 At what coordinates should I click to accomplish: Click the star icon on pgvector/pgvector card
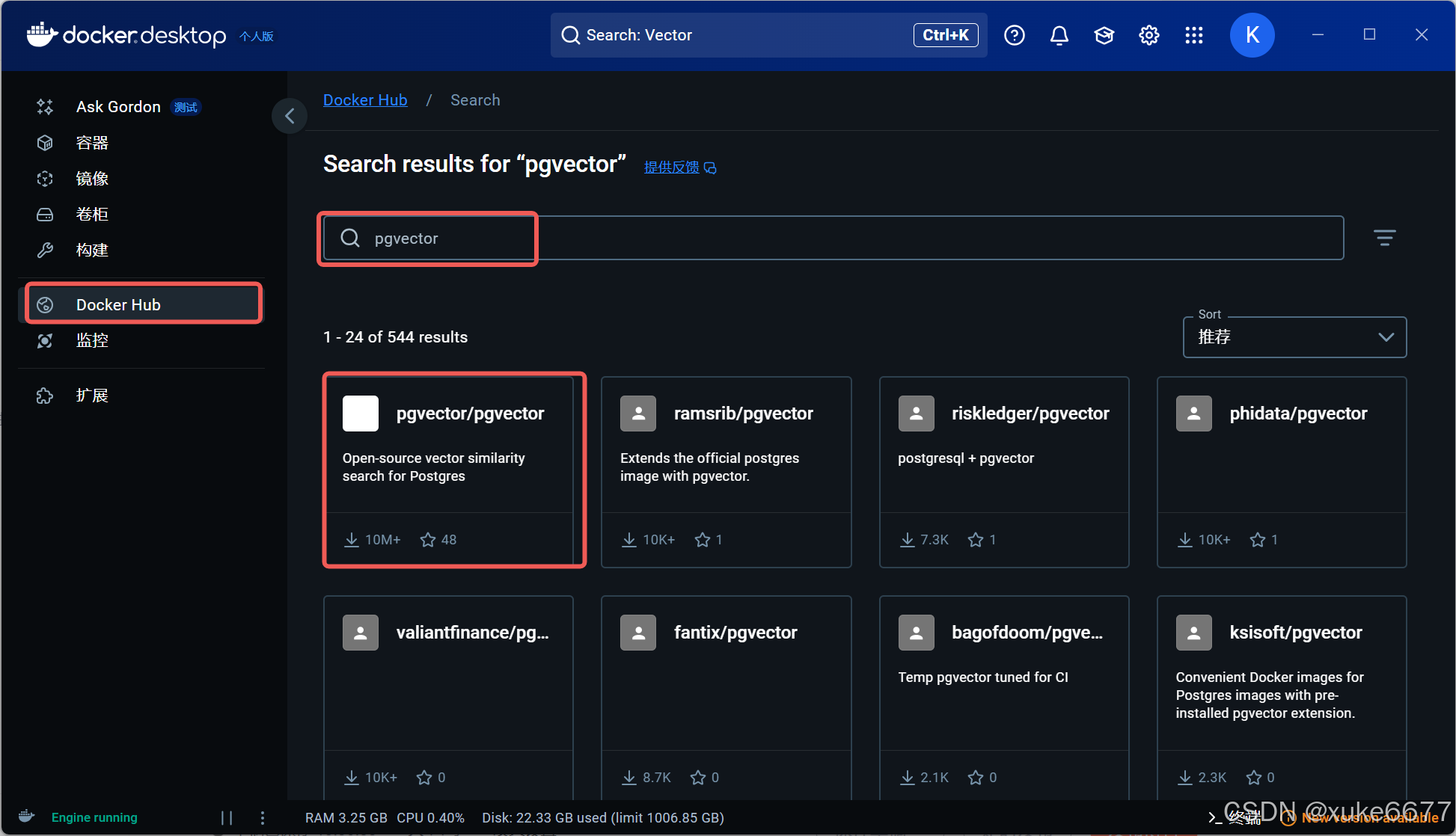click(428, 540)
